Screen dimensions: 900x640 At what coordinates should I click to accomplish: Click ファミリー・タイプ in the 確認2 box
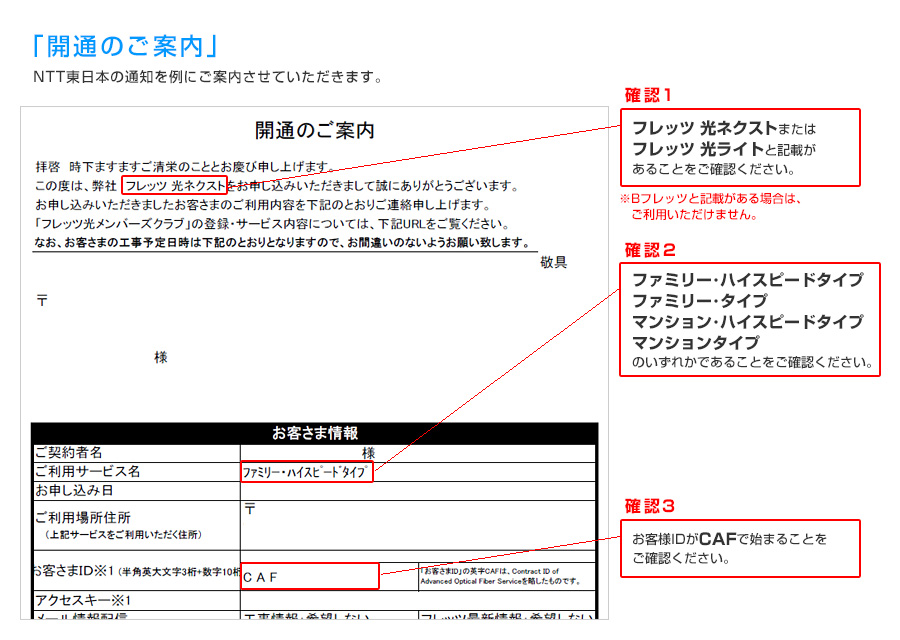[700, 301]
